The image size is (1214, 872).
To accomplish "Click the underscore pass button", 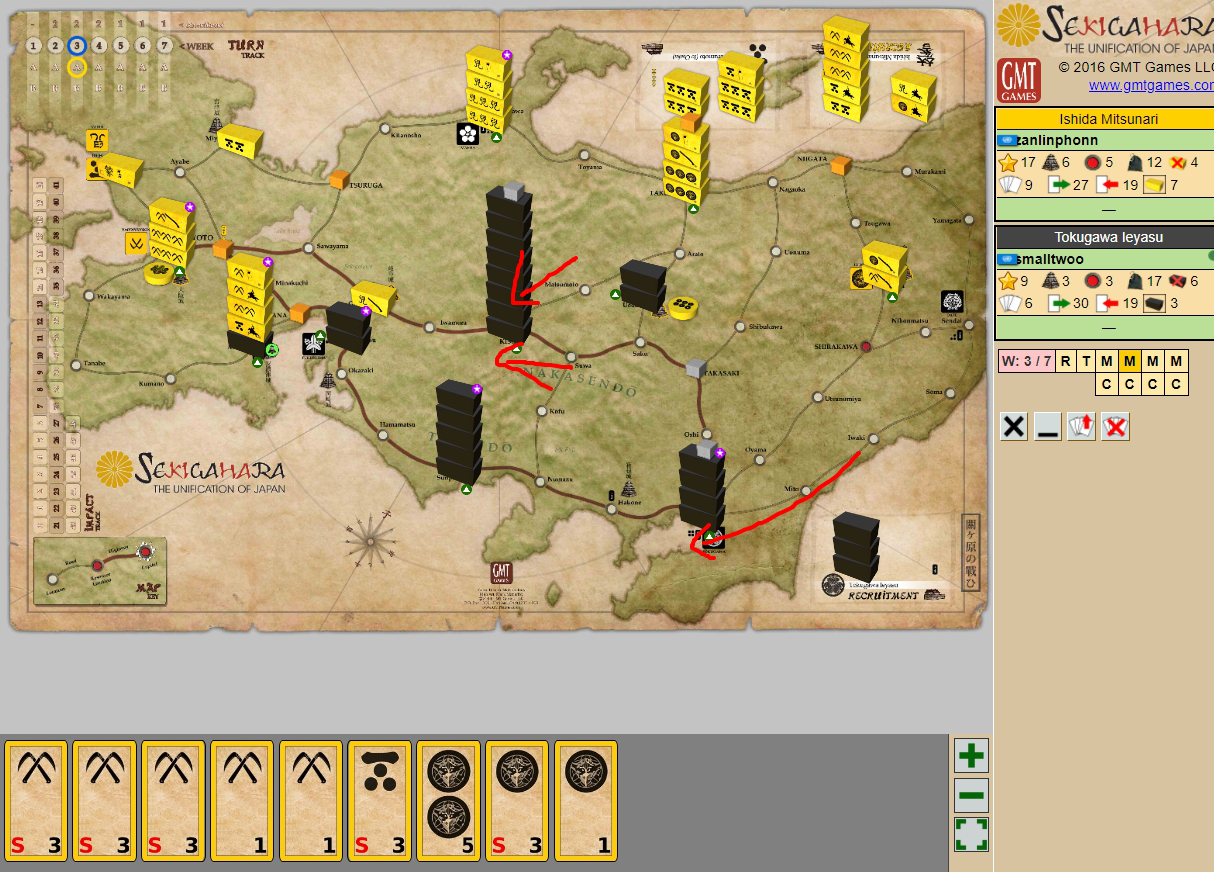I will pos(1048,426).
